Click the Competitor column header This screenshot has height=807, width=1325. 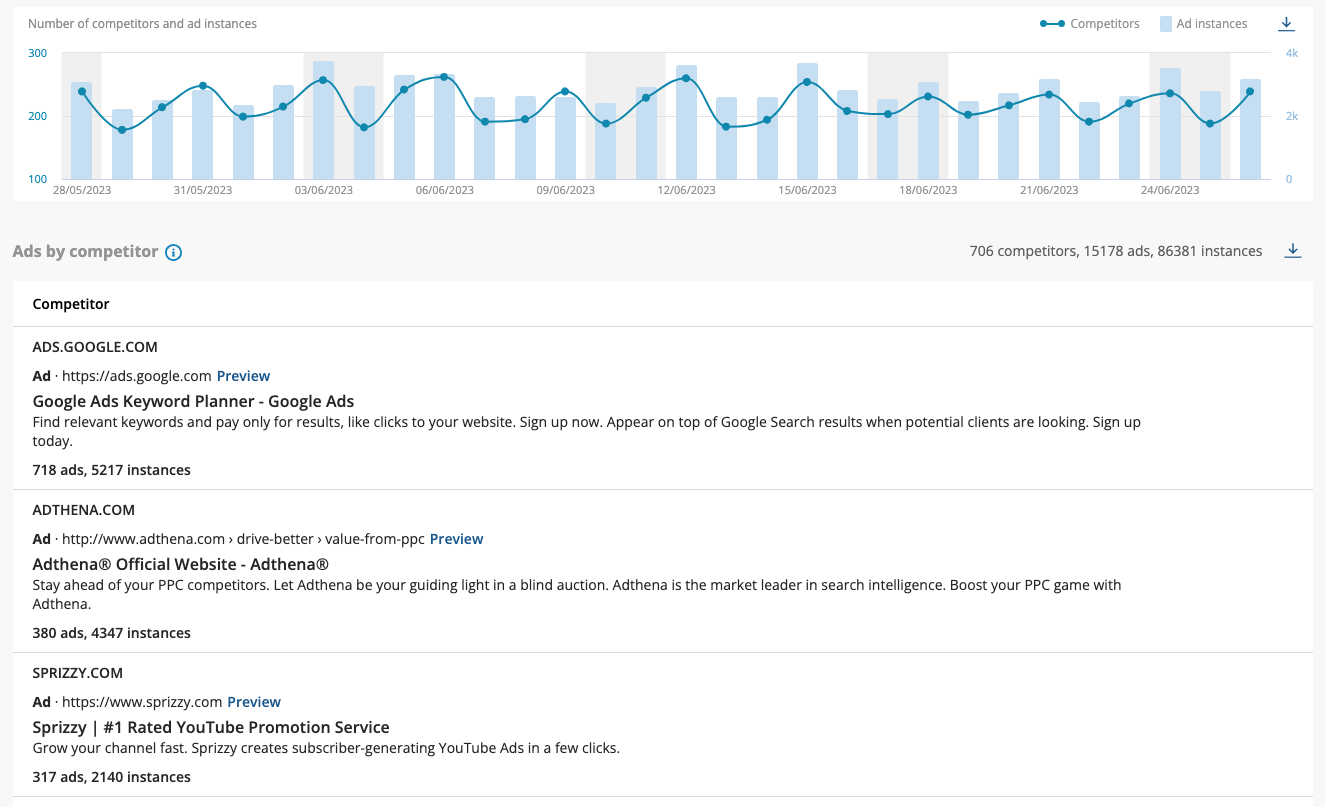pos(71,303)
